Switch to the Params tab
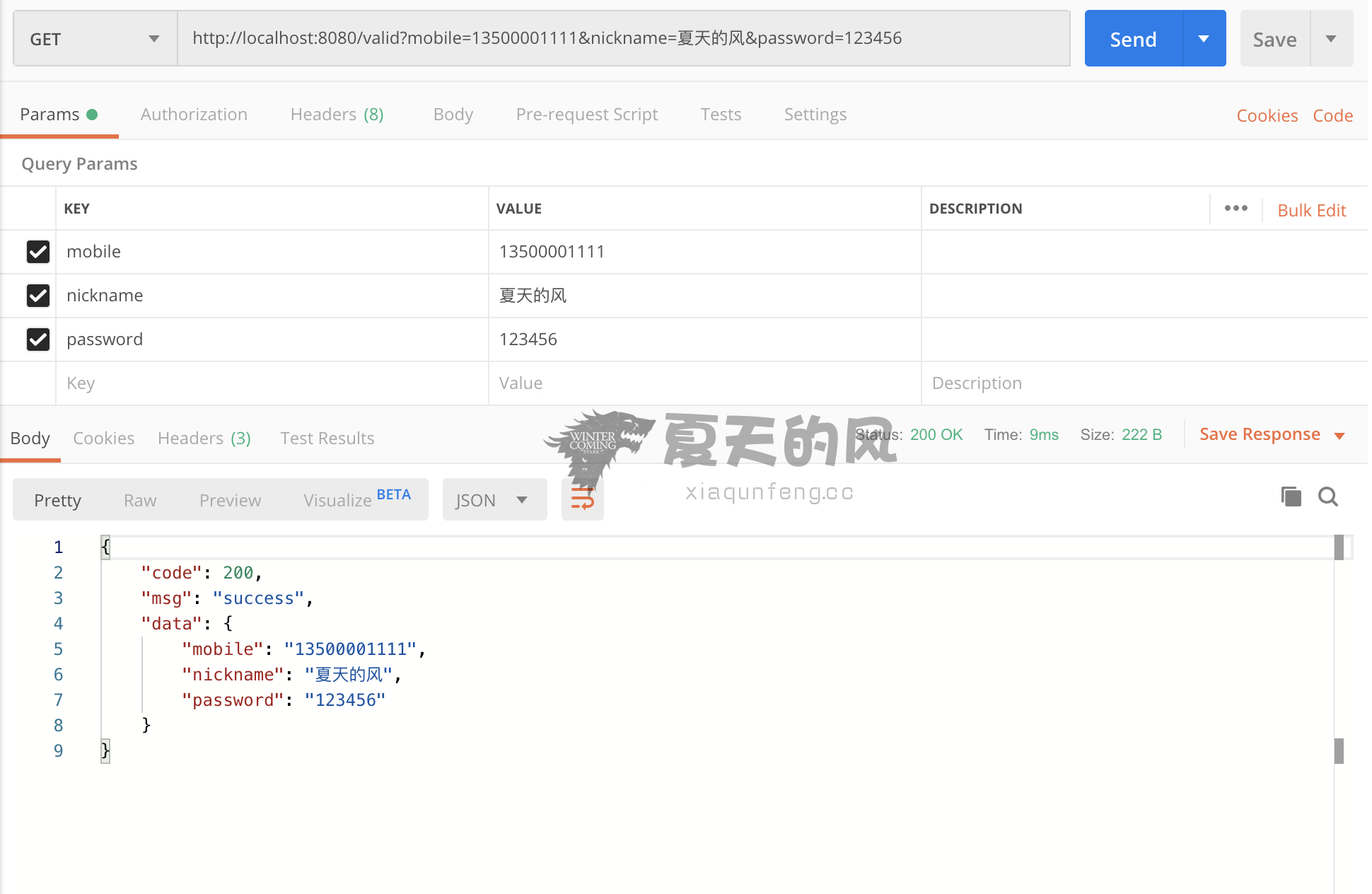The image size is (1372, 894). (59, 115)
